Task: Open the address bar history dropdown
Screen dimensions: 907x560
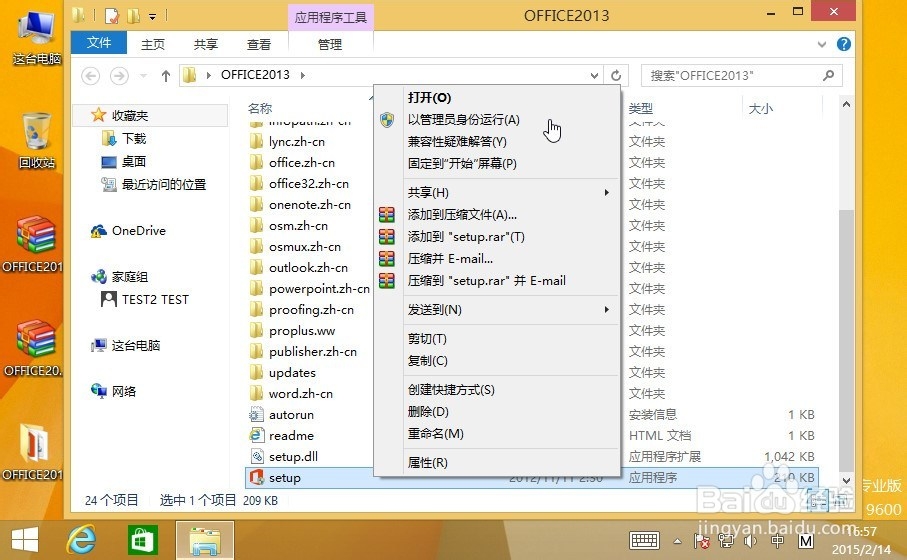Action: coord(594,76)
